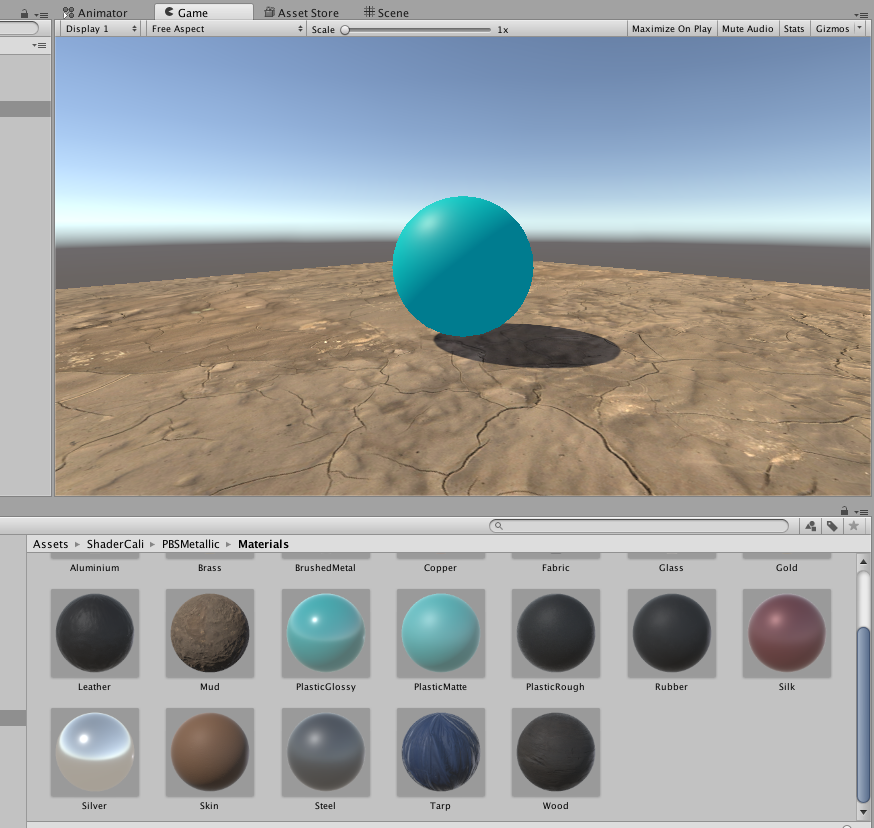Click the search by label icon
The image size is (874, 828).
point(831,525)
